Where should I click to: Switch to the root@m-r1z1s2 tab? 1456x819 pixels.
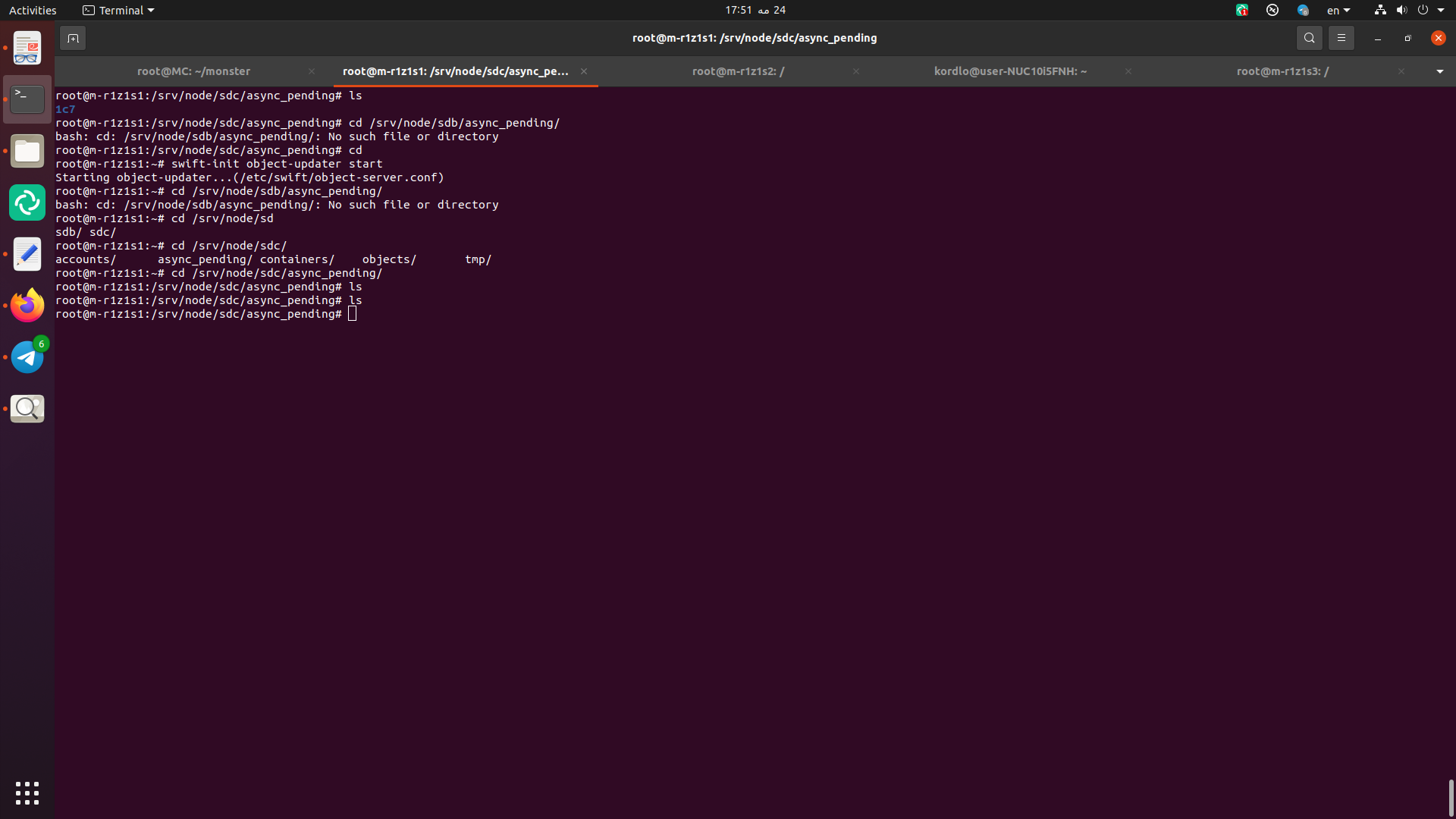coord(738,71)
